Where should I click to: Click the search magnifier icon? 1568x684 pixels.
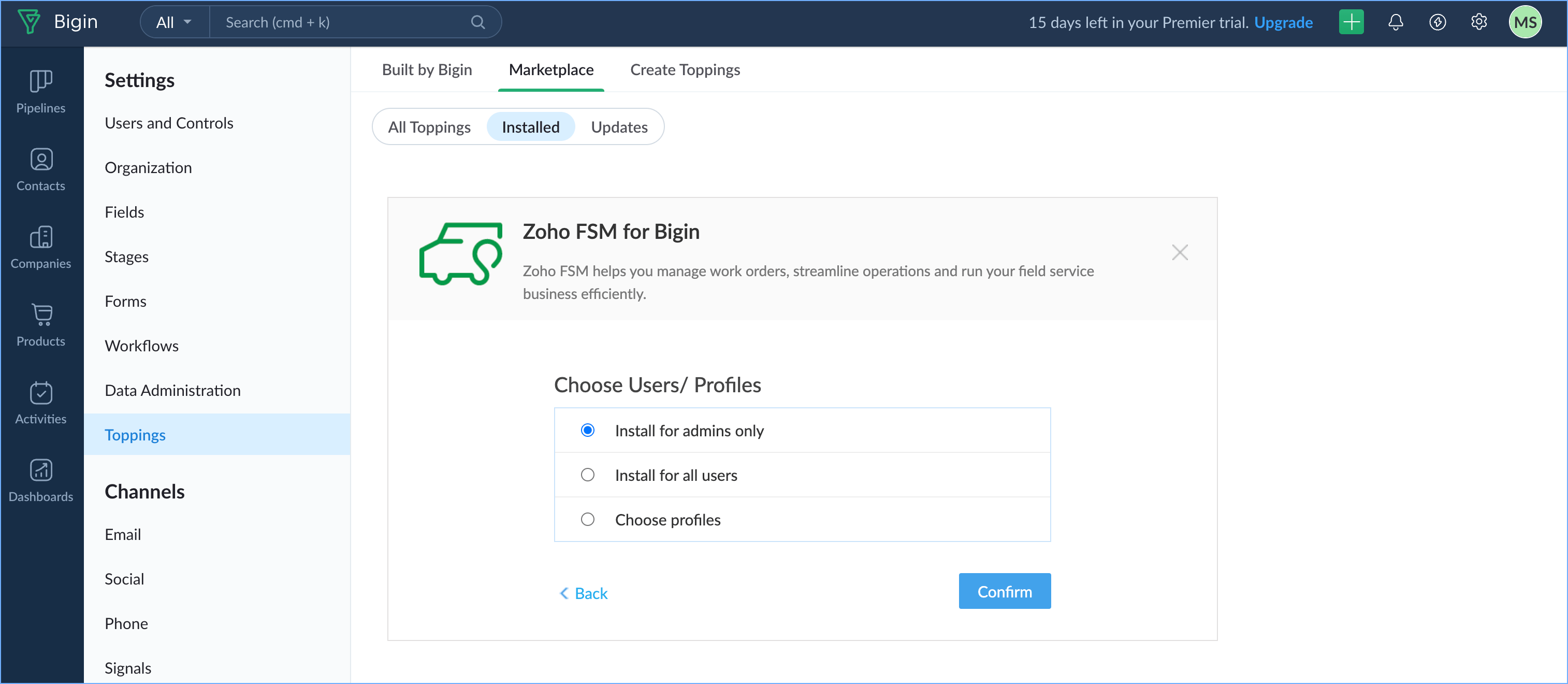coord(478,22)
